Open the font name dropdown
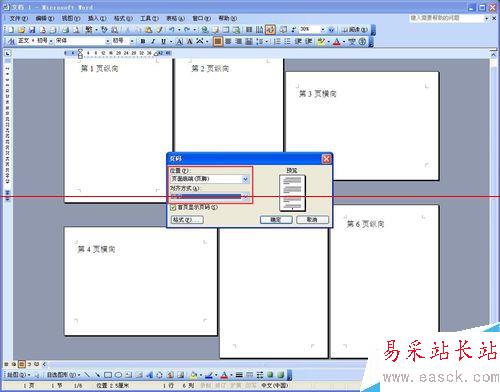 [108, 41]
